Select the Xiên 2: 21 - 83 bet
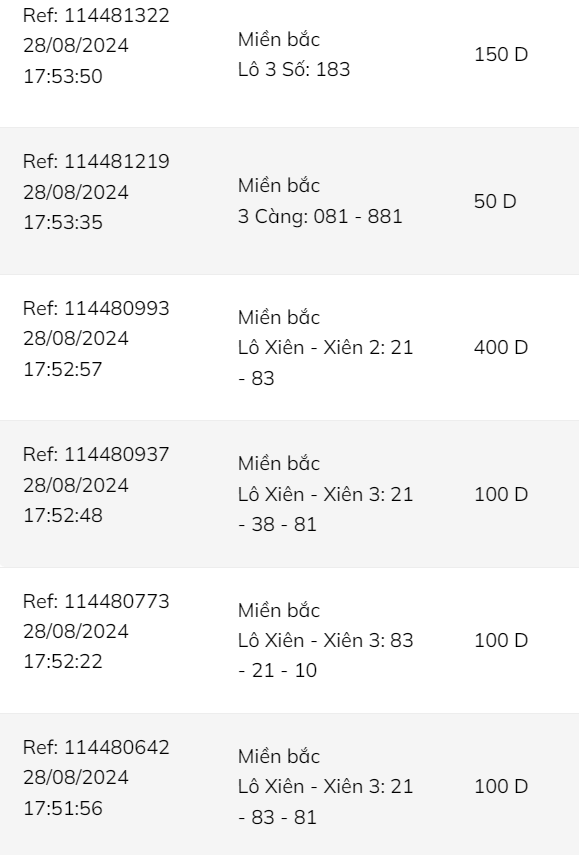Screen dimensions: 579x855 (325, 363)
